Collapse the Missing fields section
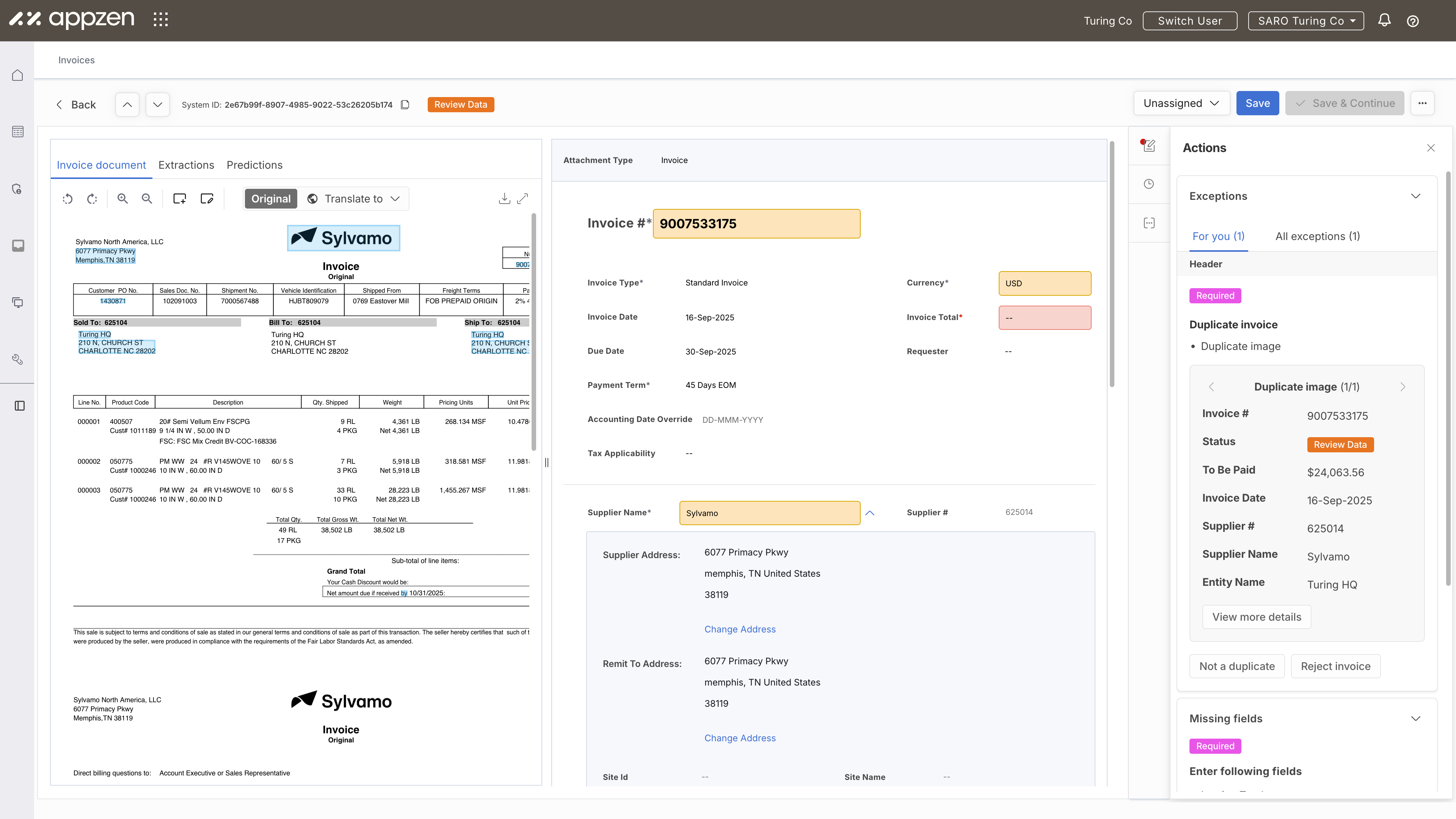The image size is (1456, 819). pyautogui.click(x=1415, y=719)
